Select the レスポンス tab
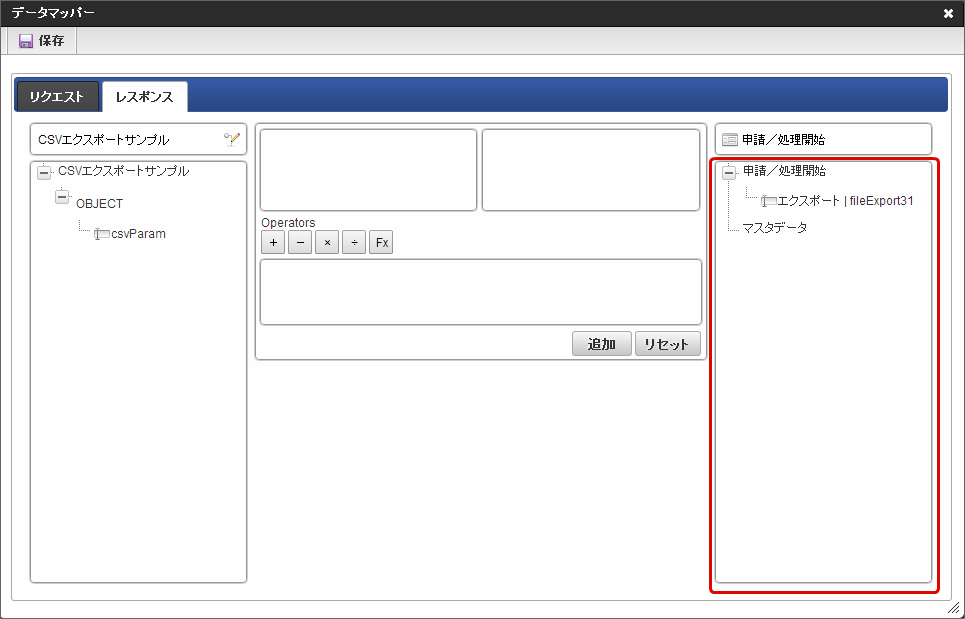Viewport: 965px width, 619px height. pos(145,97)
